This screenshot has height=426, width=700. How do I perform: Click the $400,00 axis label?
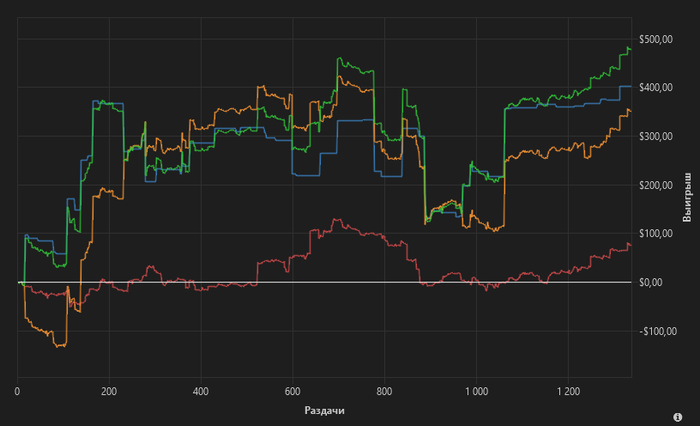tap(656, 88)
